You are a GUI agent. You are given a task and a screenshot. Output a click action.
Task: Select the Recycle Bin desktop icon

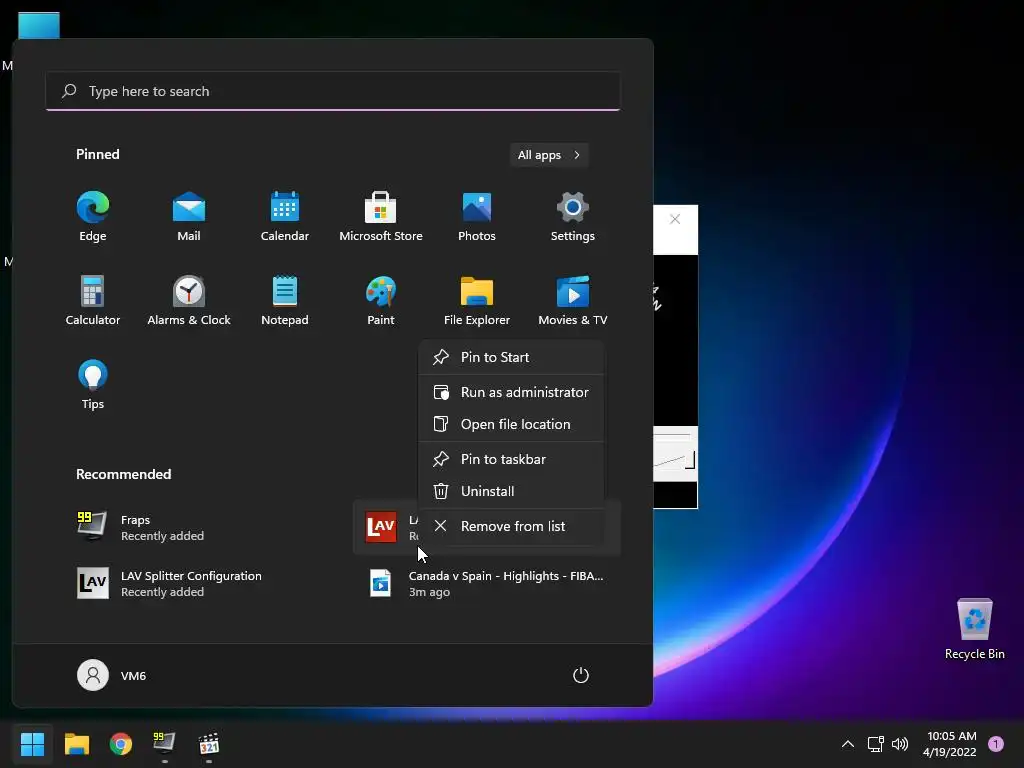(974, 629)
